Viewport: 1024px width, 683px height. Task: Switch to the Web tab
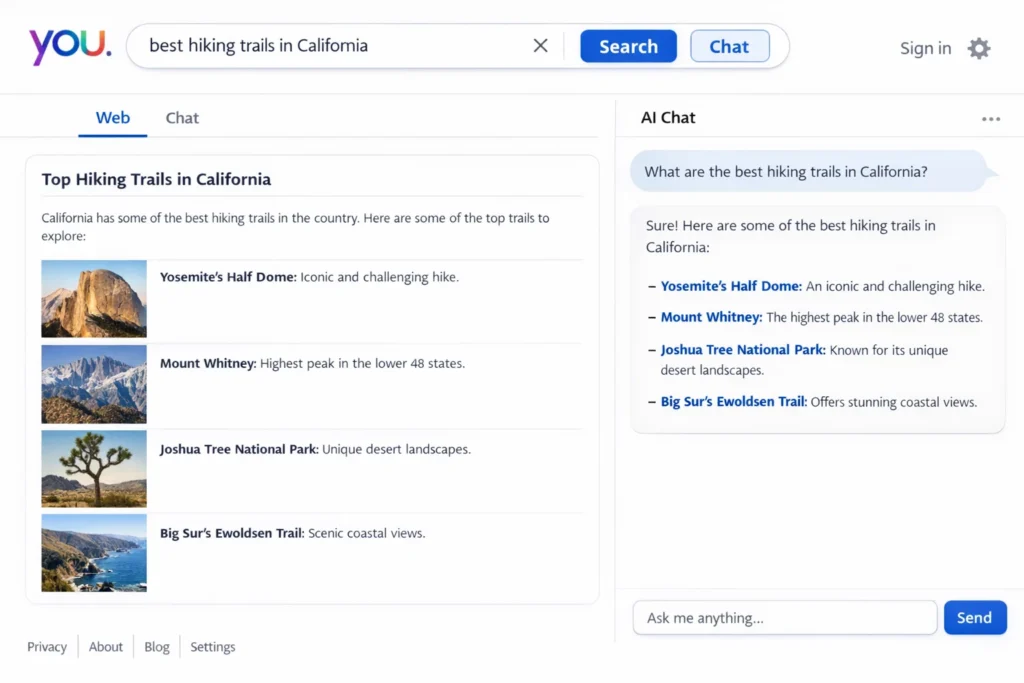[112, 117]
